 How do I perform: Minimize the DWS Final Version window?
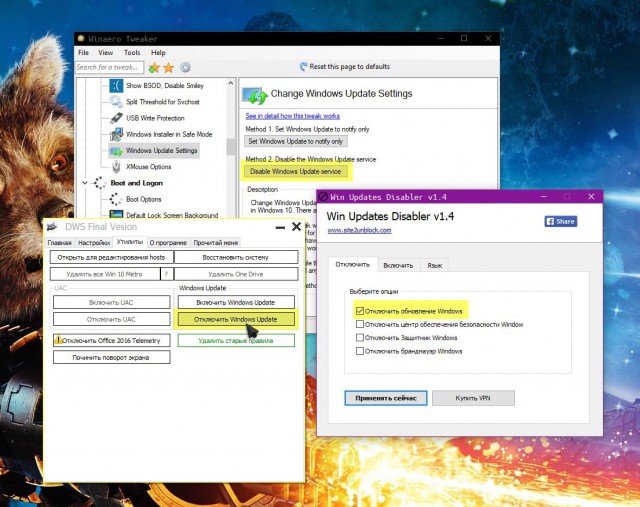pyautogui.click(x=280, y=227)
